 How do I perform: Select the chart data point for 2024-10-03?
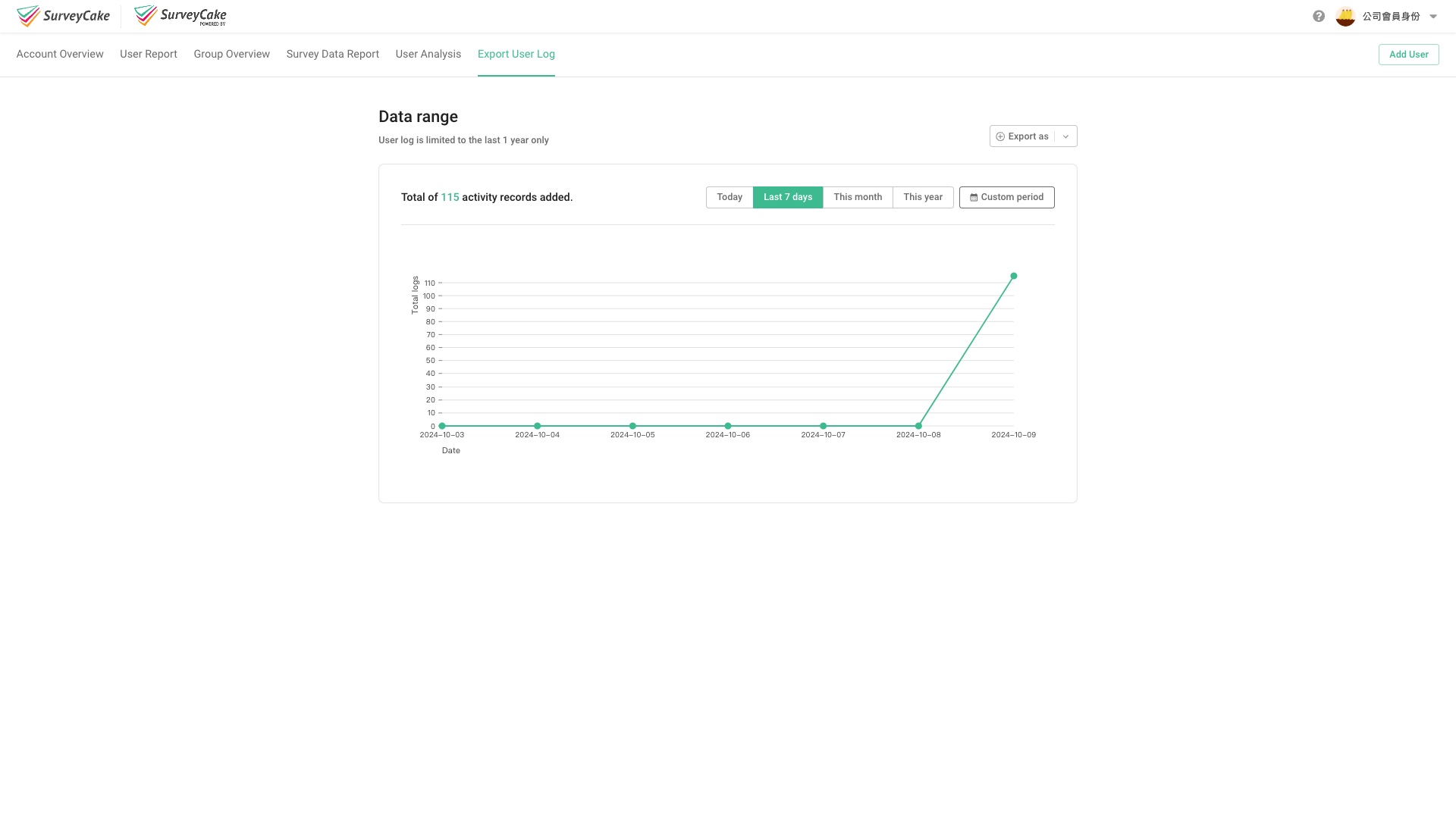pos(442,426)
